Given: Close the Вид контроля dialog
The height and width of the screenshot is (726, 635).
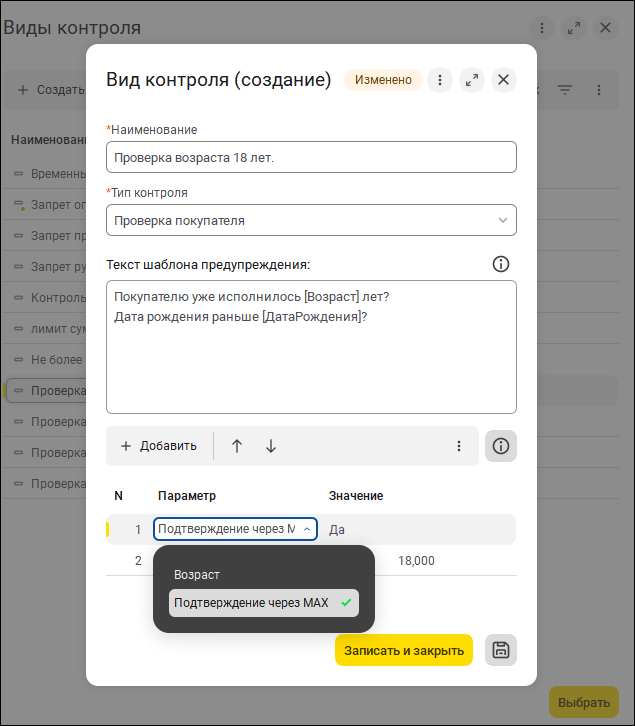Looking at the screenshot, I should click(x=504, y=80).
